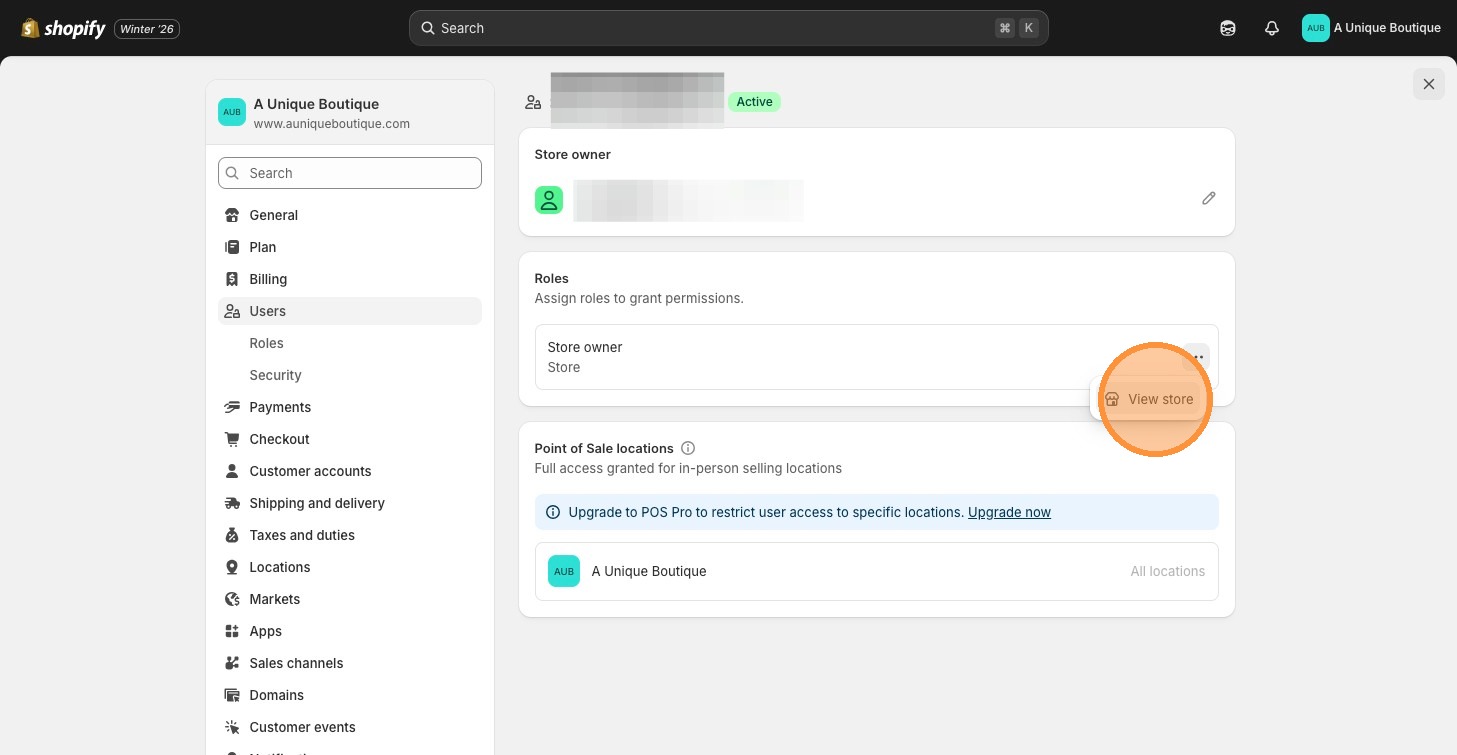Open Sales channels settings
This screenshot has height=755, width=1457.
[x=350, y=663]
